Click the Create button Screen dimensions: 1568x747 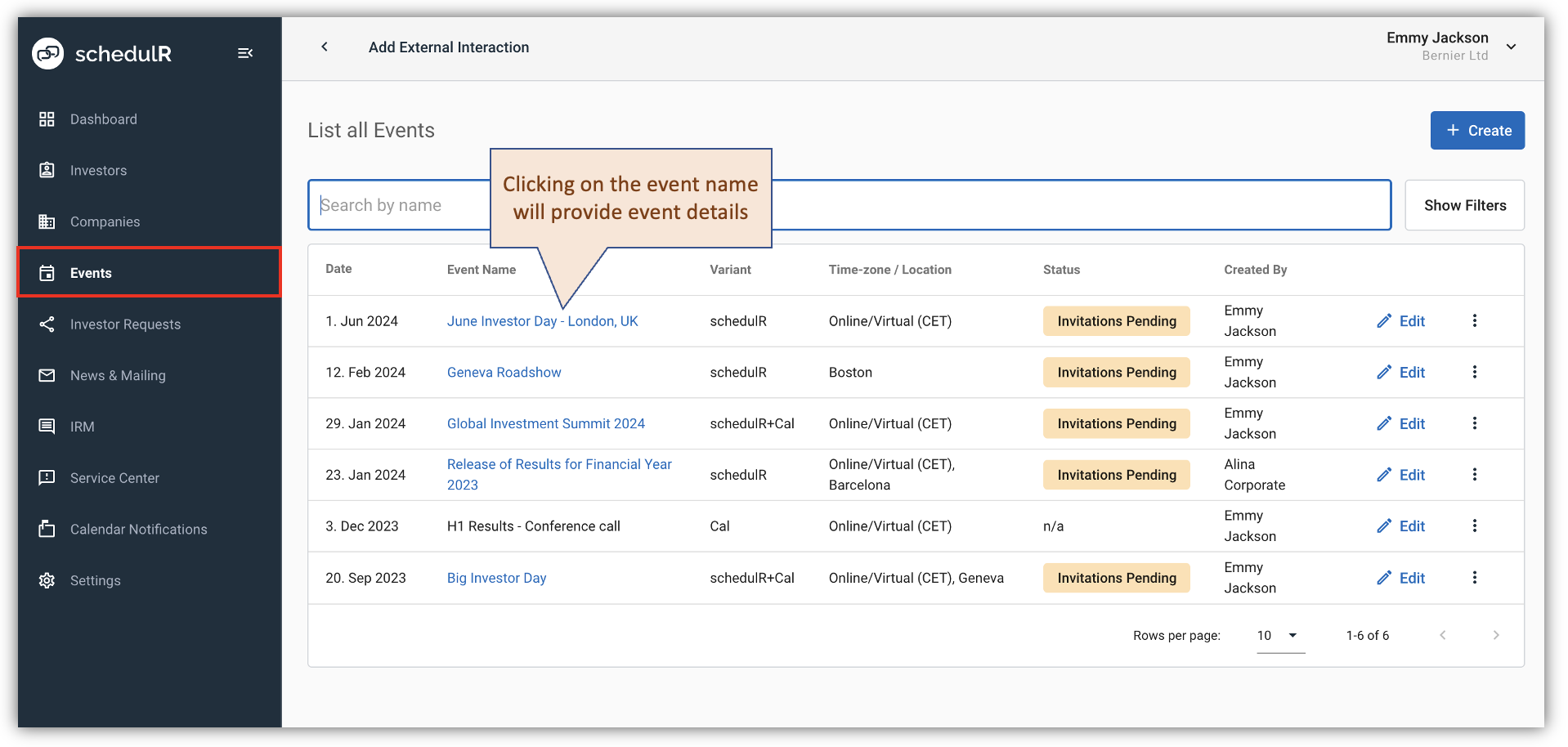pyautogui.click(x=1476, y=130)
